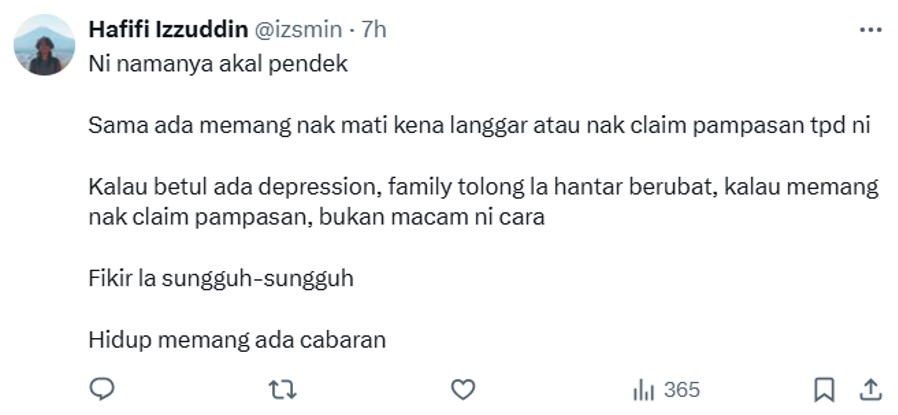The height and width of the screenshot is (415, 898).
Task: Repost this tweet using the retweet icon
Action: 282,390
